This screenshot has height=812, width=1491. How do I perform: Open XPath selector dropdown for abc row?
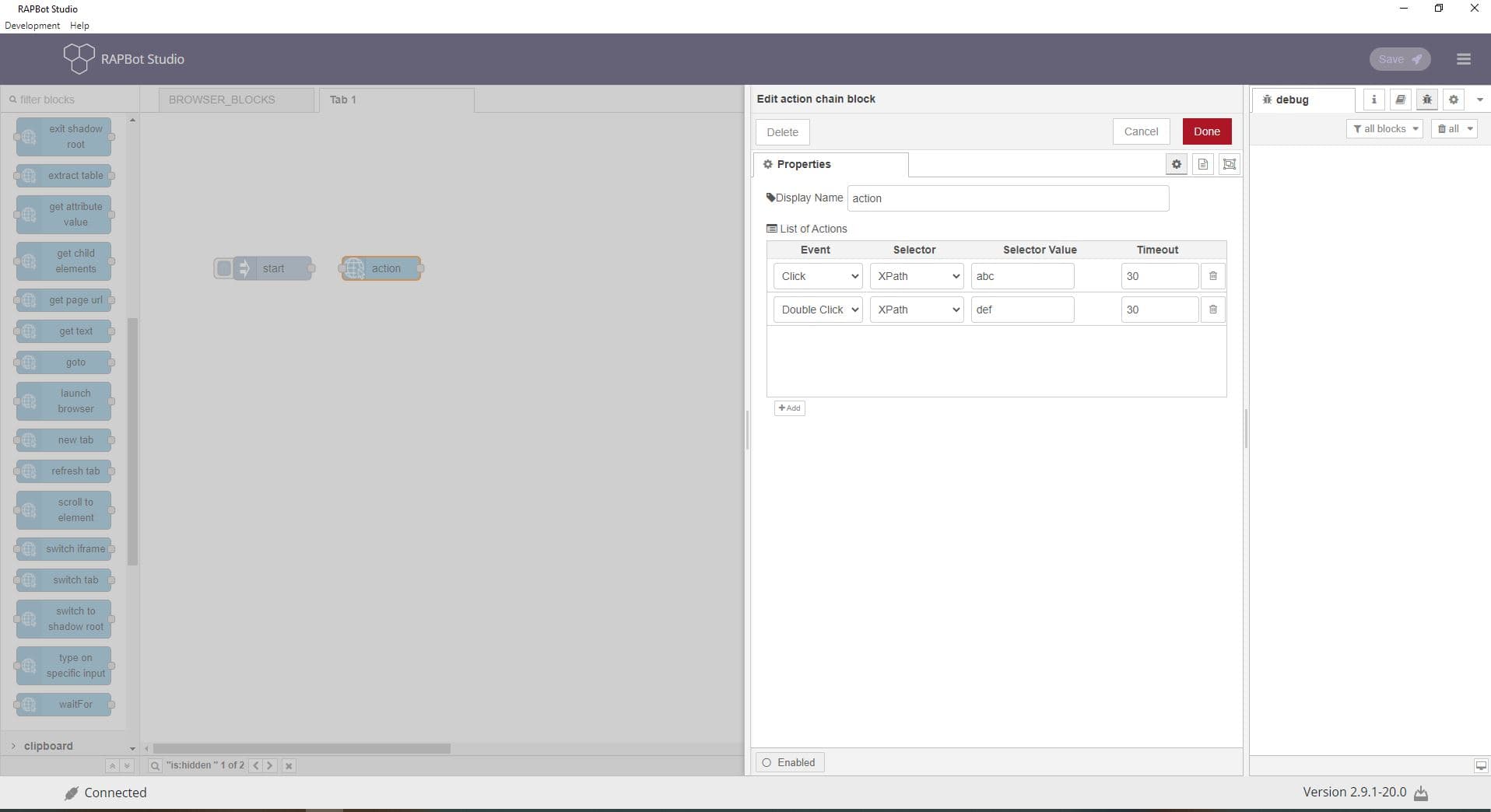[917, 276]
